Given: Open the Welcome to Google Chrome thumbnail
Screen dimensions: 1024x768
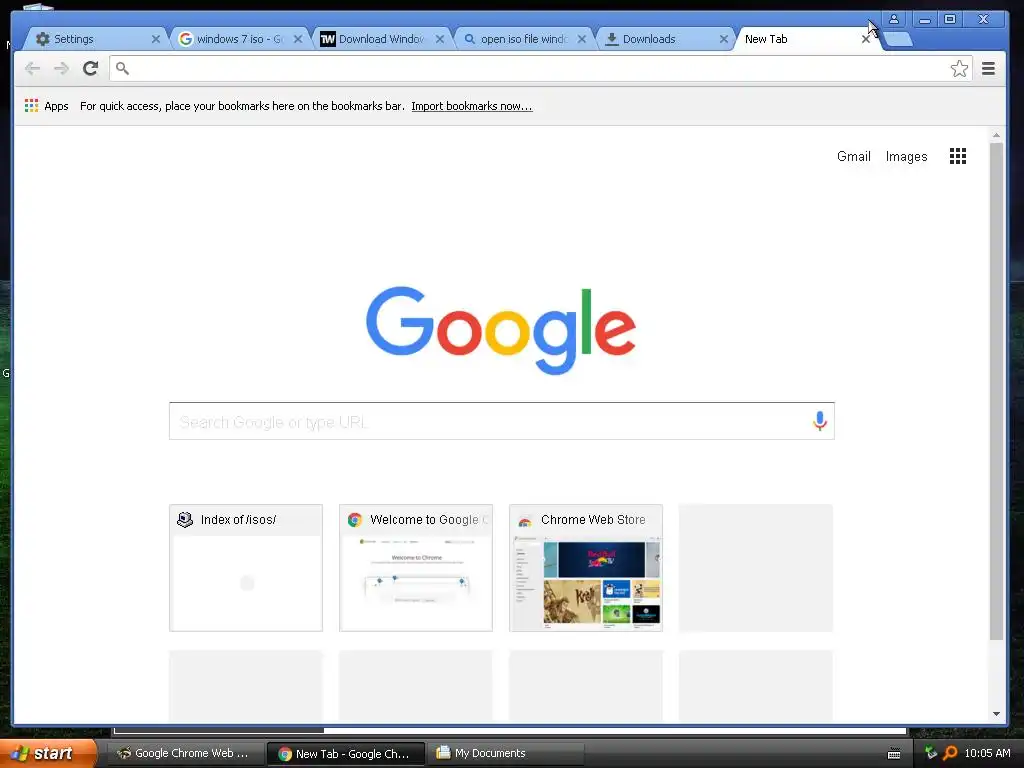Looking at the screenshot, I should (415, 568).
